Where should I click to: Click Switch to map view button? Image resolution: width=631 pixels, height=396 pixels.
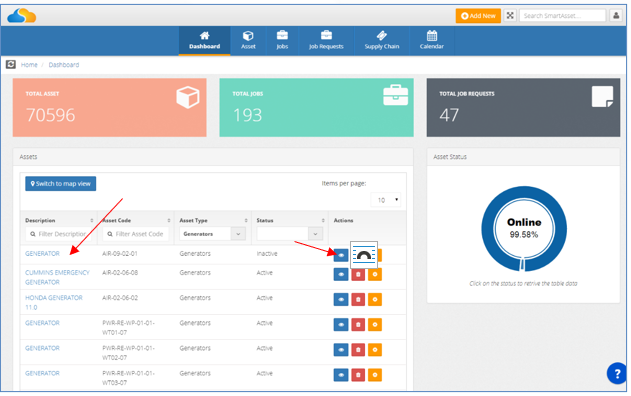point(61,184)
